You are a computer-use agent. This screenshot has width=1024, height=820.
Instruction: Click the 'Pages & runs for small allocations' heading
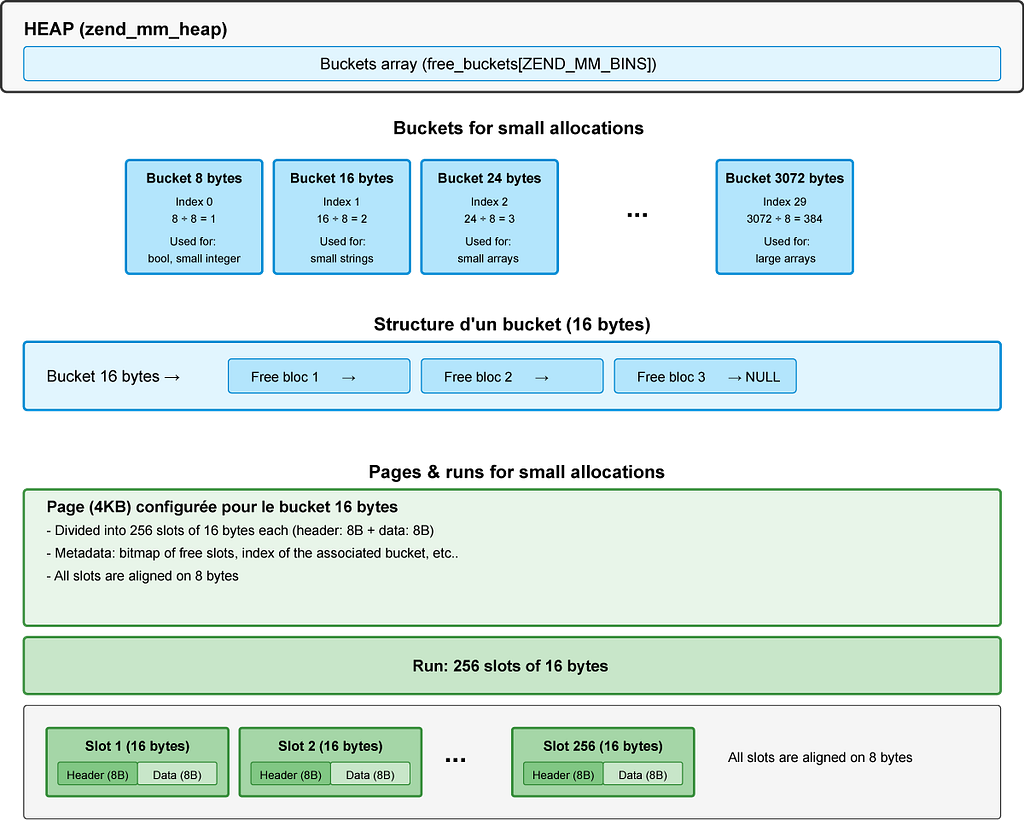click(517, 472)
